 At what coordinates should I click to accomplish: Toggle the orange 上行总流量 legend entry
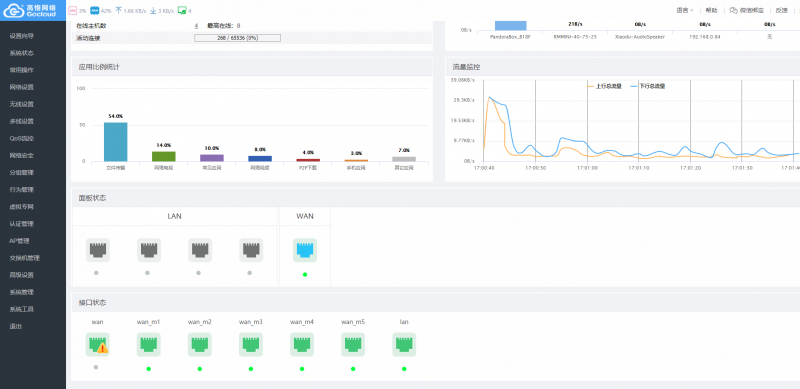(605, 86)
